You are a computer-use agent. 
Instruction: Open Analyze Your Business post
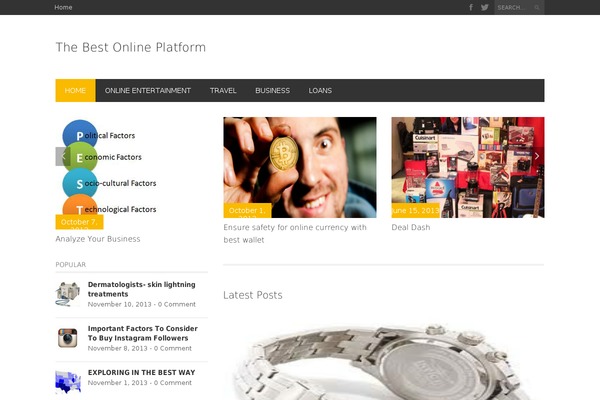coord(98,239)
